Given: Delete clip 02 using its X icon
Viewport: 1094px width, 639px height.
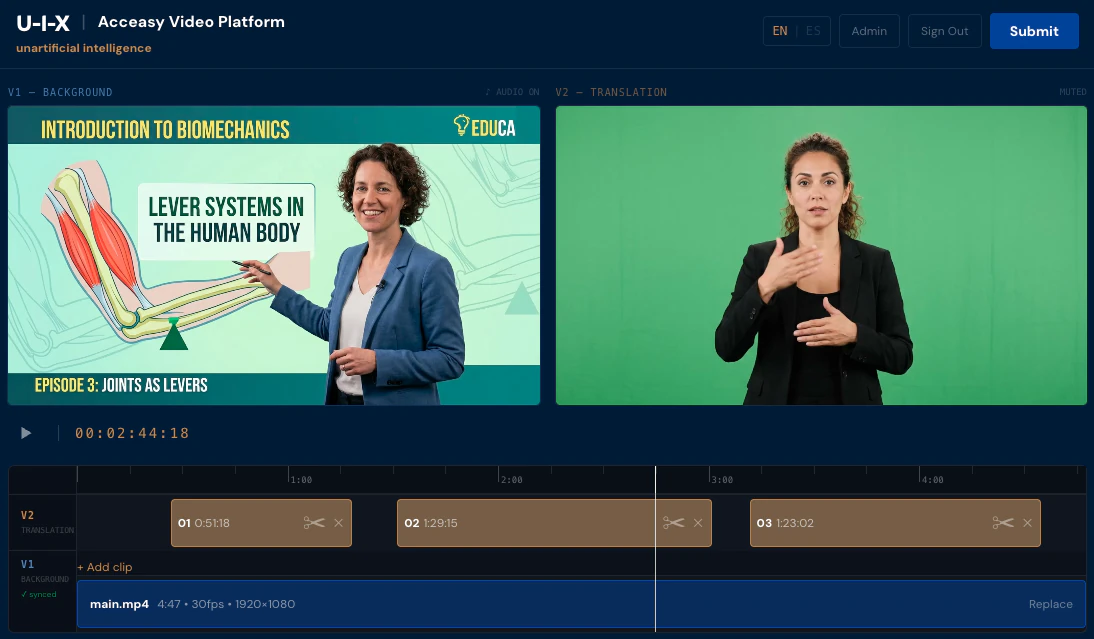Looking at the screenshot, I should (x=698, y=523).
